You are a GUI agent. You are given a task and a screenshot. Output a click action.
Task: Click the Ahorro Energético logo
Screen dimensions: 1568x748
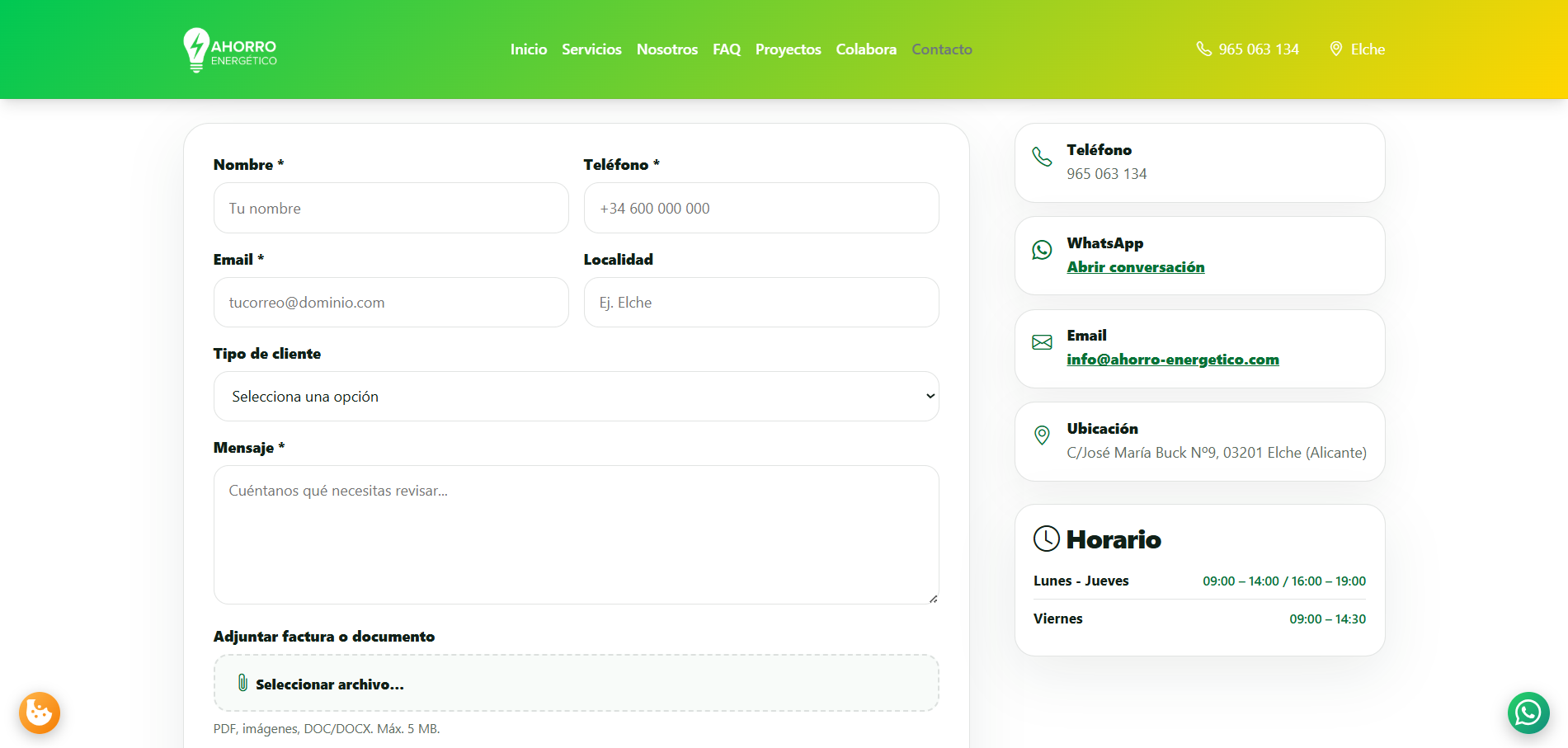pos(230,49)
